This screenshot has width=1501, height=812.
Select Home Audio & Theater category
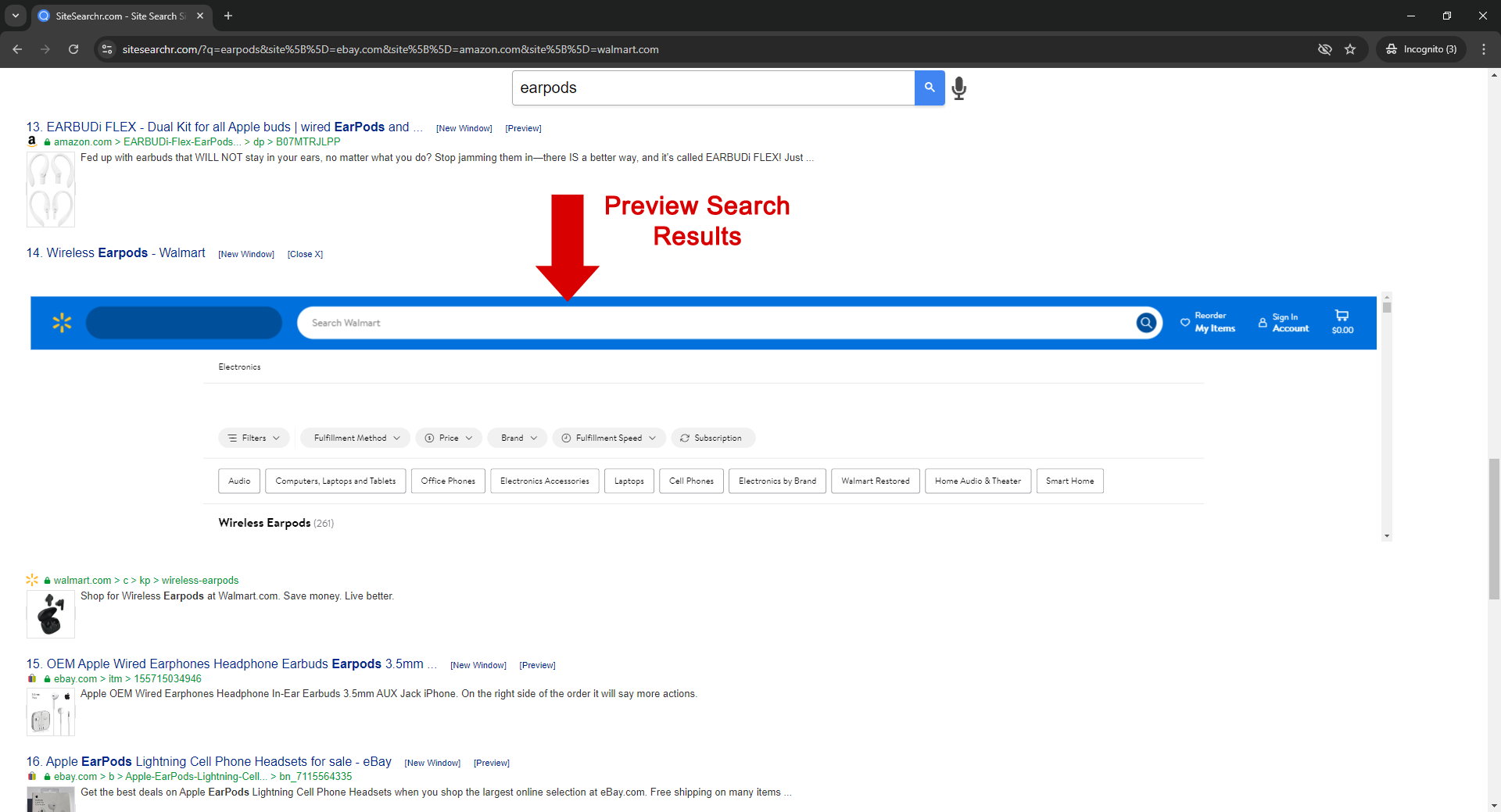(x=978, y=481)
